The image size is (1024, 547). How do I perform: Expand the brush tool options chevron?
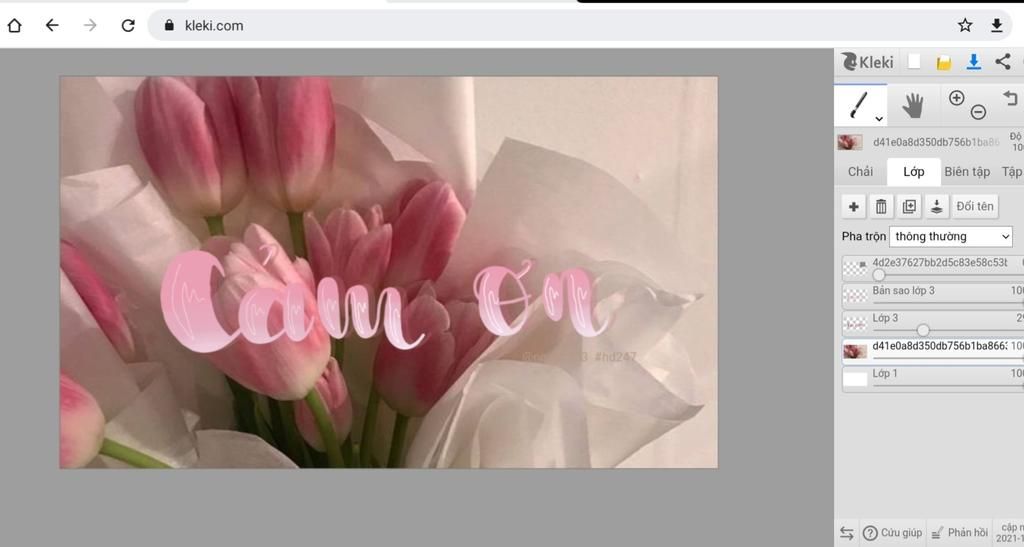pos(879,119)
